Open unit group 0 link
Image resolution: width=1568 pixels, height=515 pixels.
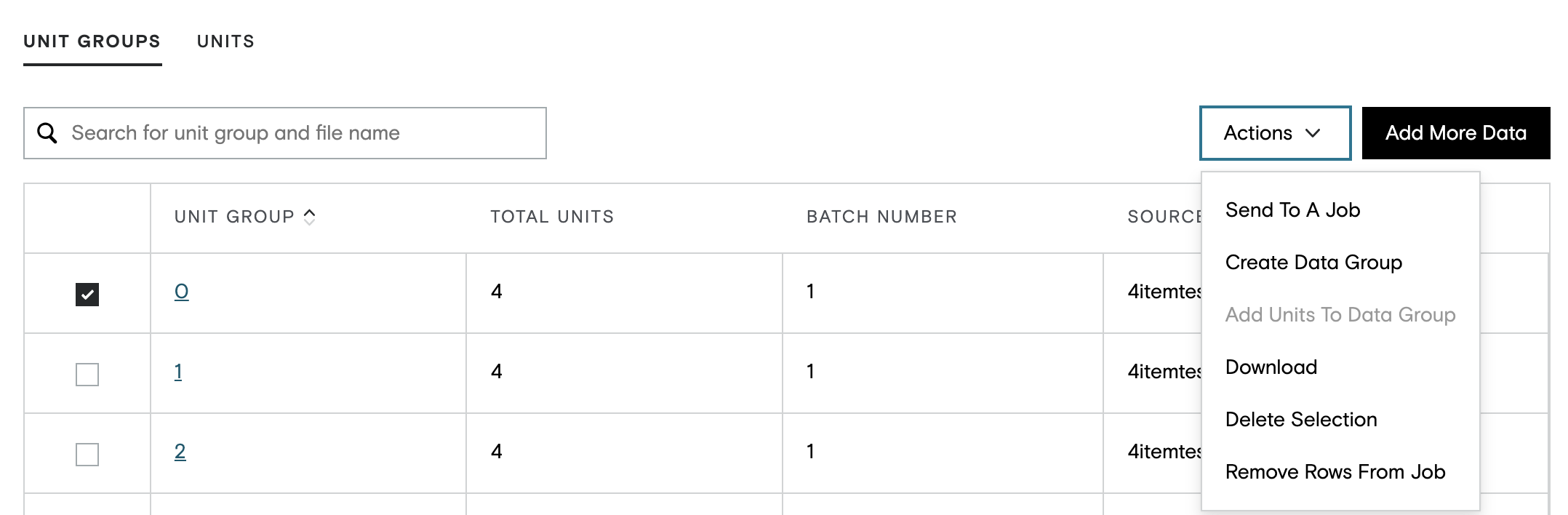[x=182, y=292]
